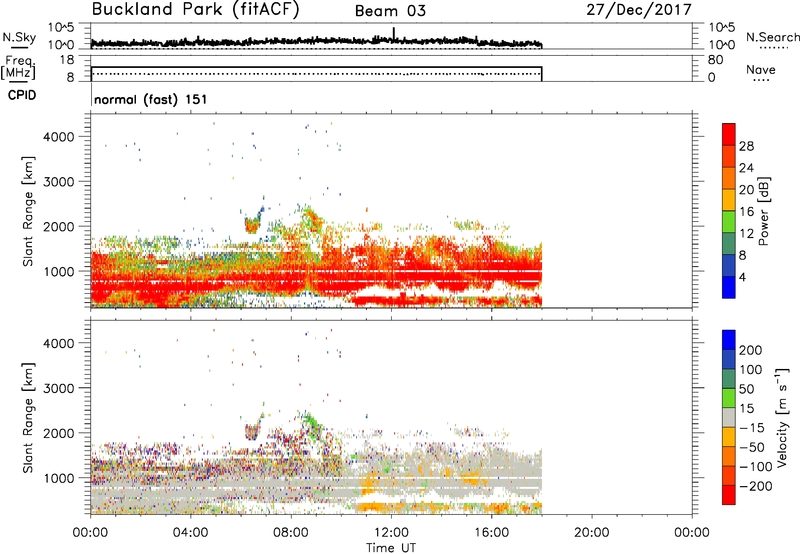800x554 pixels.
Task: Click the '-100' label on Velocity colorbar
Action: pyautogui.click(x=756, y=467)
